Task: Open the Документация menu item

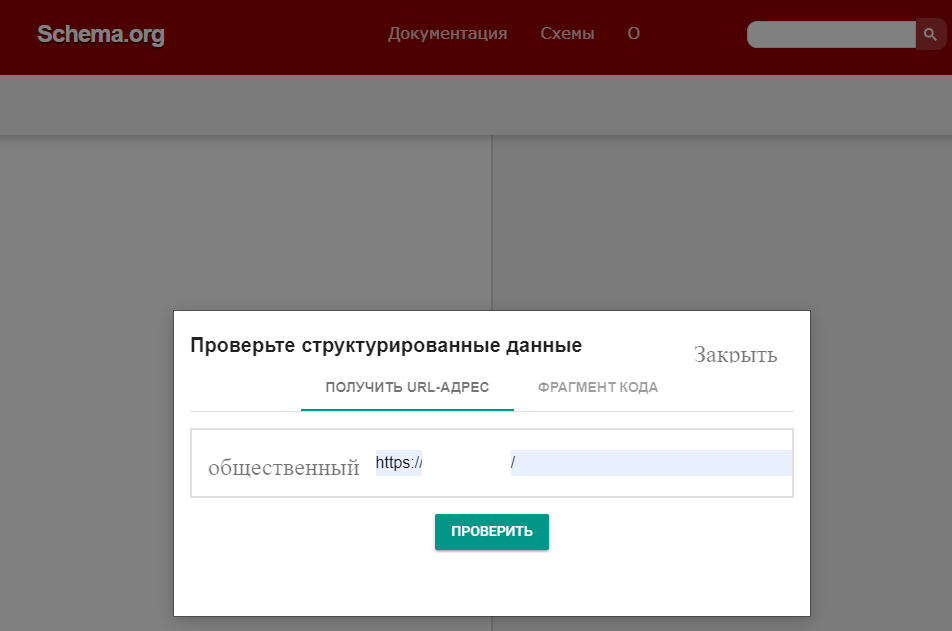Action: 447,34
